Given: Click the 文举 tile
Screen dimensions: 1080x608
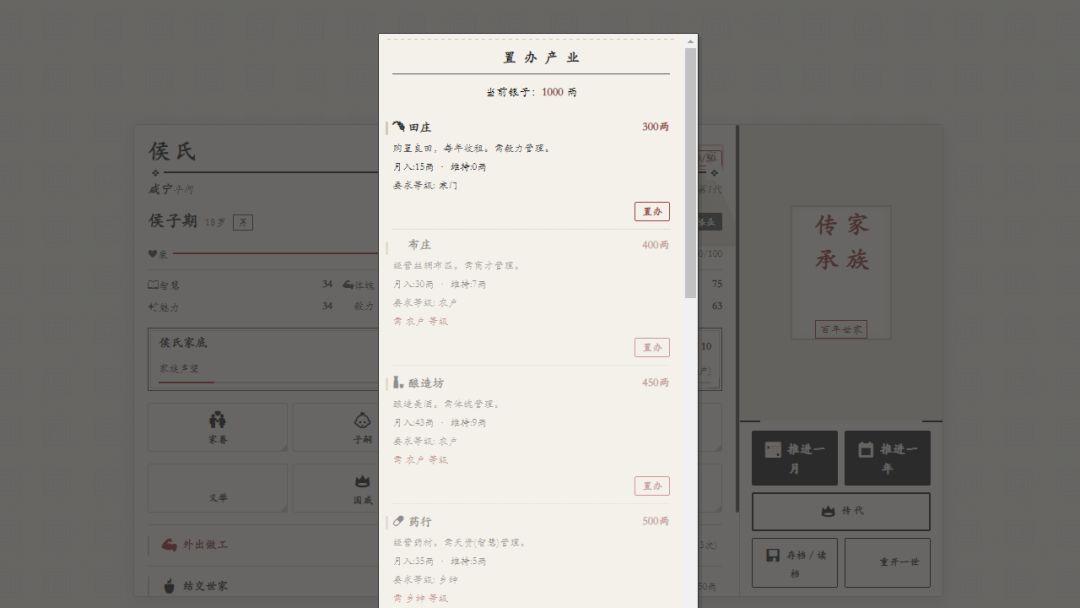Looking at the screenshot, I should [218, 488].
